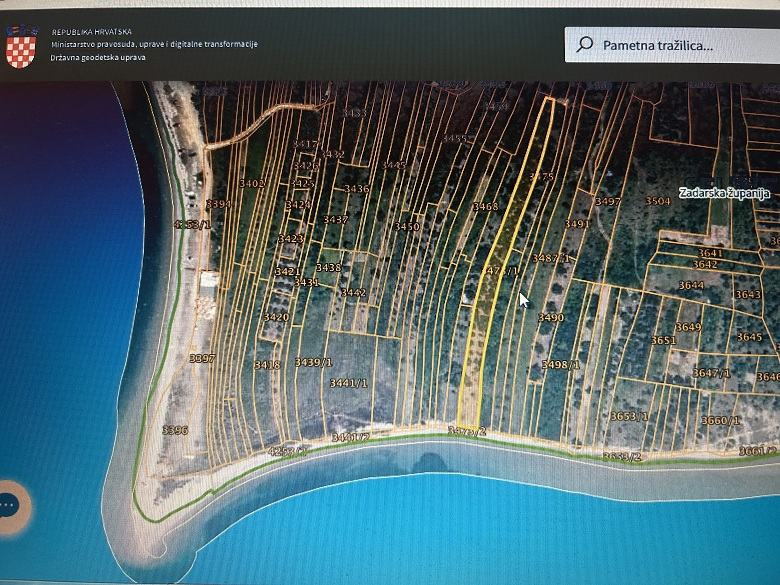780x585 pixels.
Task: Select parcel 3418 label
Action: point(267,365)
